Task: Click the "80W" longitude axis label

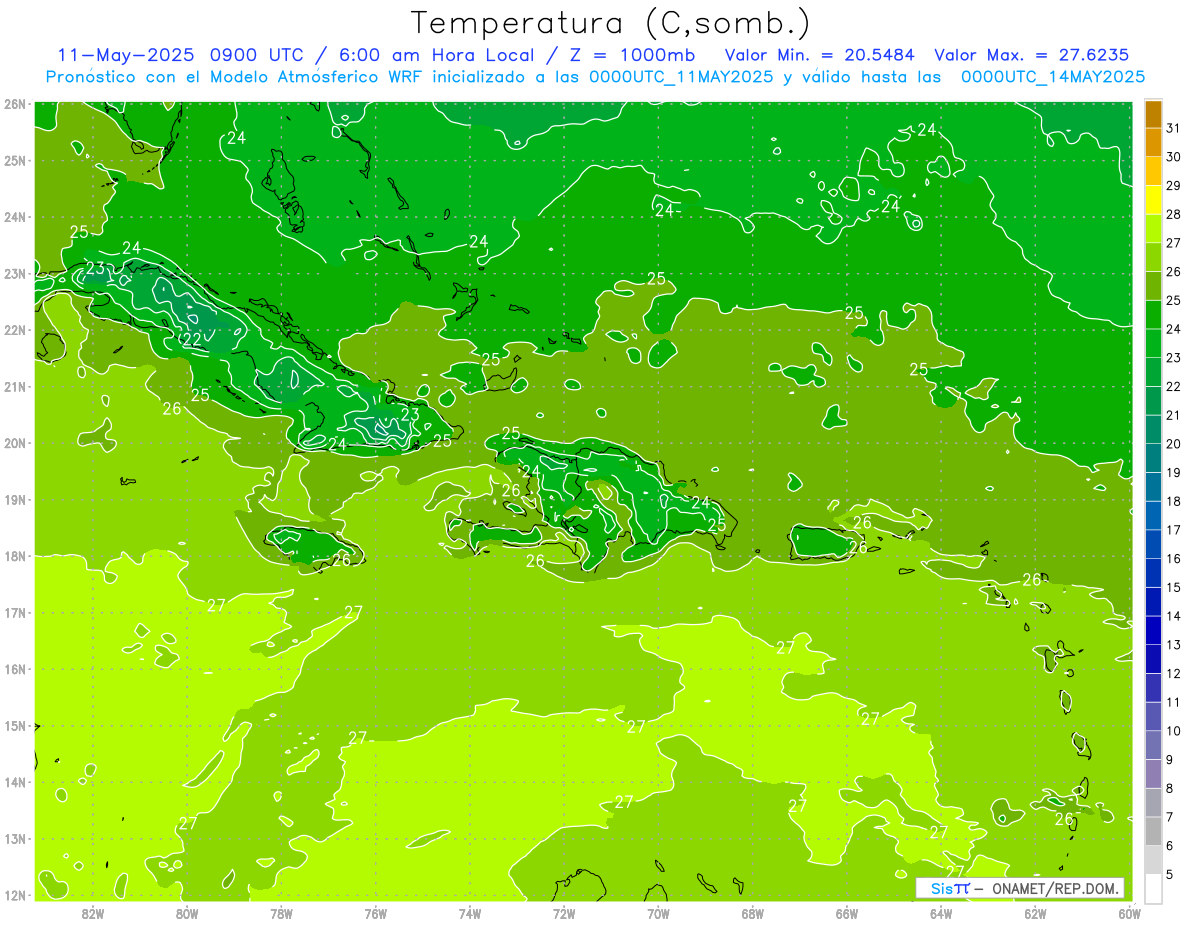Action: [x=187, y=914]
